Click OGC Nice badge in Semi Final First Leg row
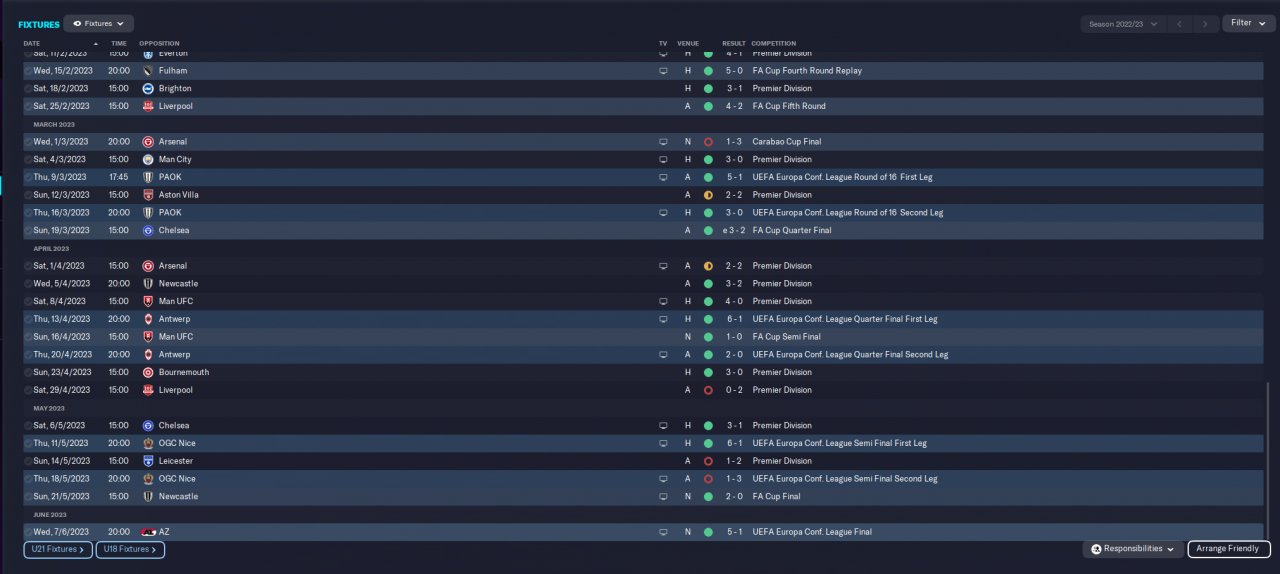This screenshot has height=574, width=1280. 148,443
